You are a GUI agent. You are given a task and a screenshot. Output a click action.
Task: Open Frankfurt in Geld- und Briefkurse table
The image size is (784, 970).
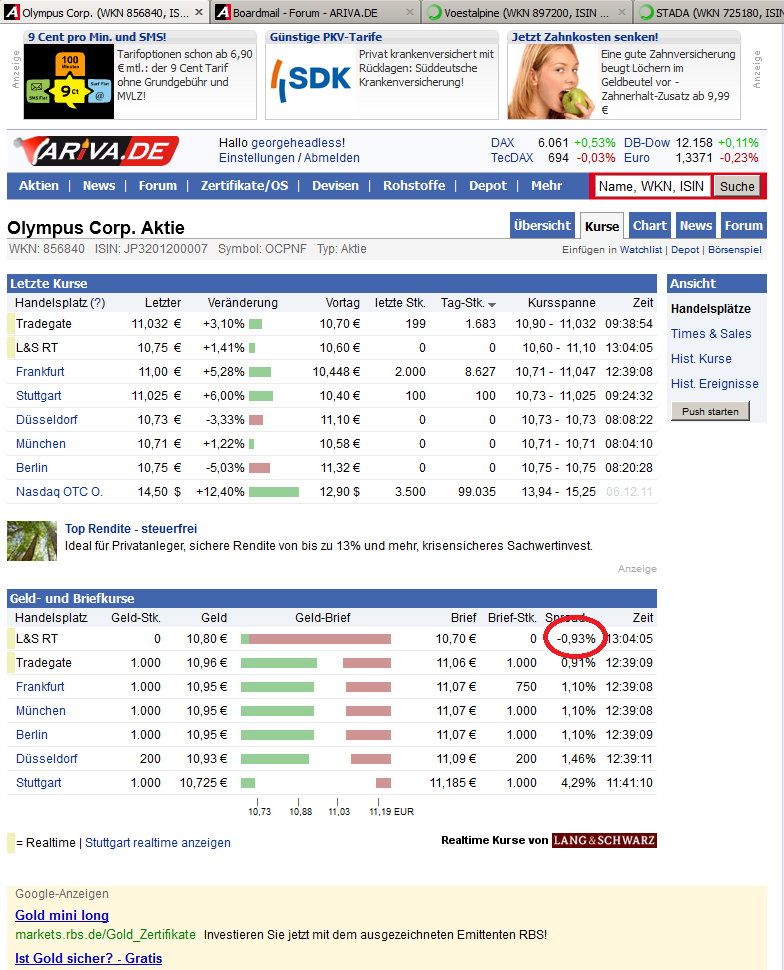coord(40,687)
